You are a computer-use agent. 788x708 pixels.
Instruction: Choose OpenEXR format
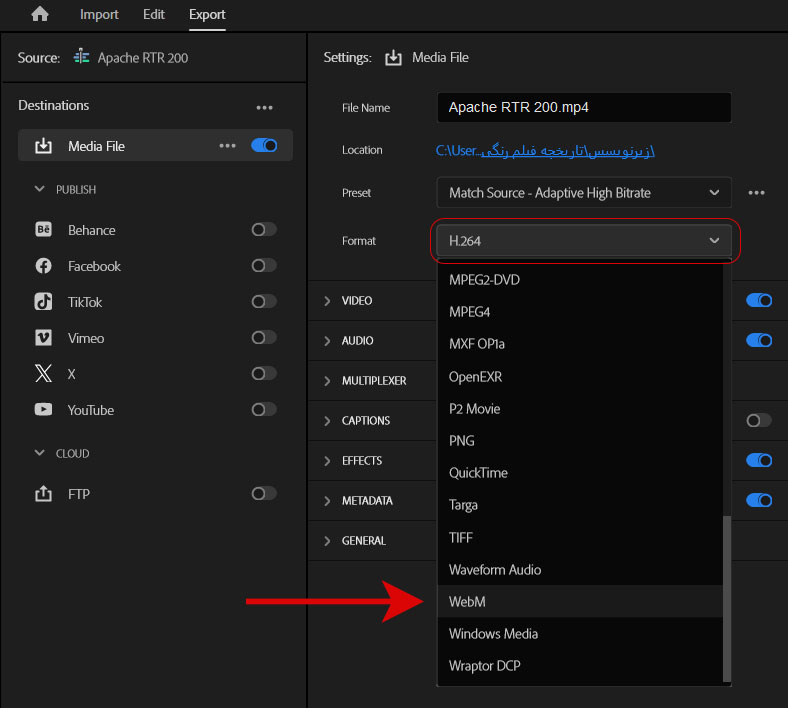(x=580, y=376)
